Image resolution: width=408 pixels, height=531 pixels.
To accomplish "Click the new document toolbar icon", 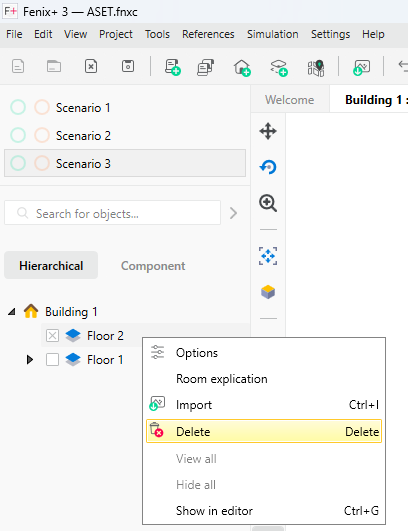I will [18, 66].
